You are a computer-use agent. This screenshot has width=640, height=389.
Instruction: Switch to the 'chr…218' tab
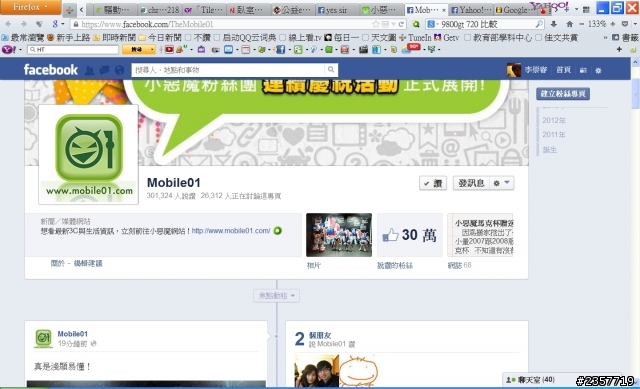pos(160,10)
